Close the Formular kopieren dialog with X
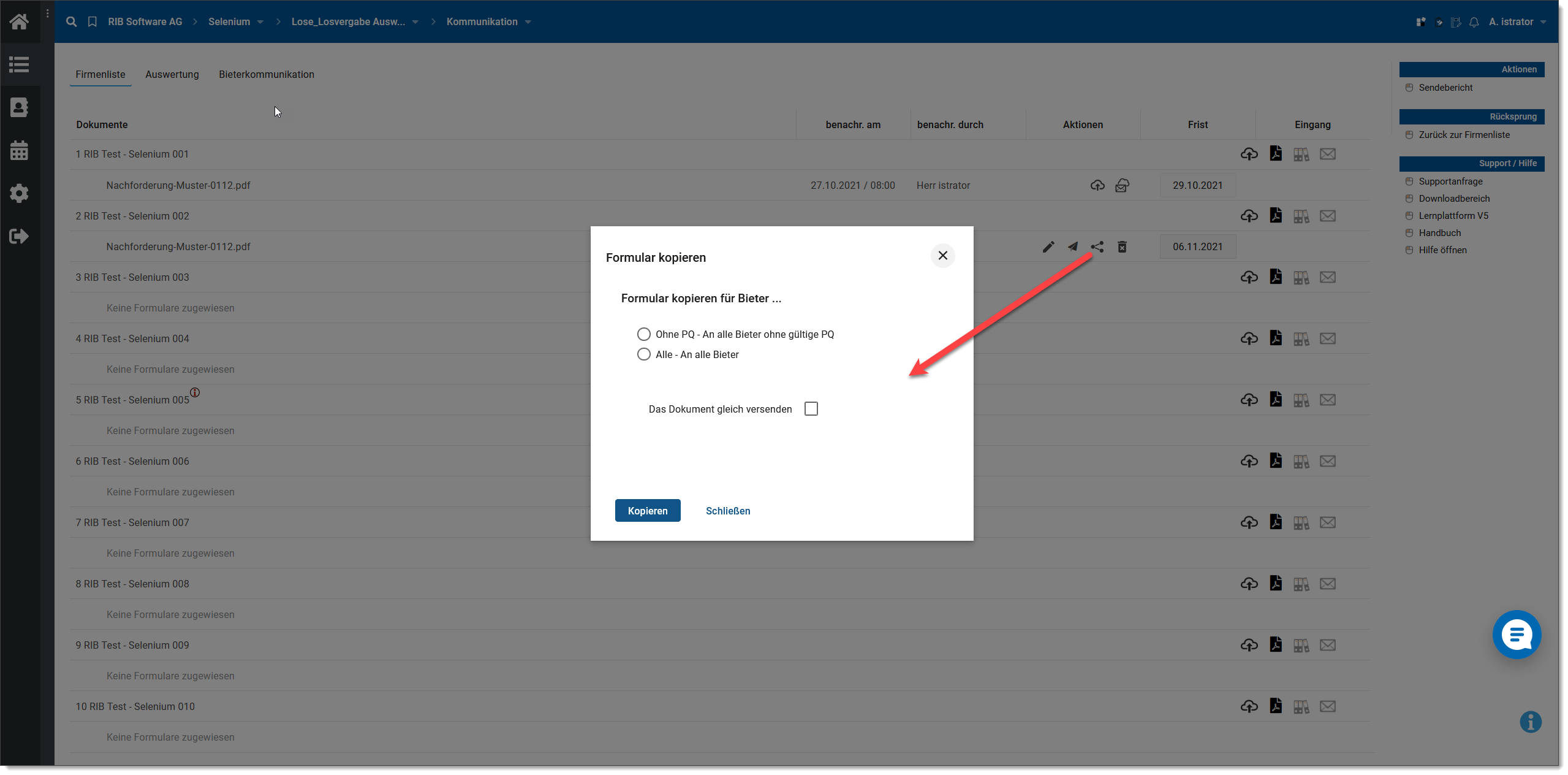Screen dimensions: 1568x775 [x=942, y=256]
